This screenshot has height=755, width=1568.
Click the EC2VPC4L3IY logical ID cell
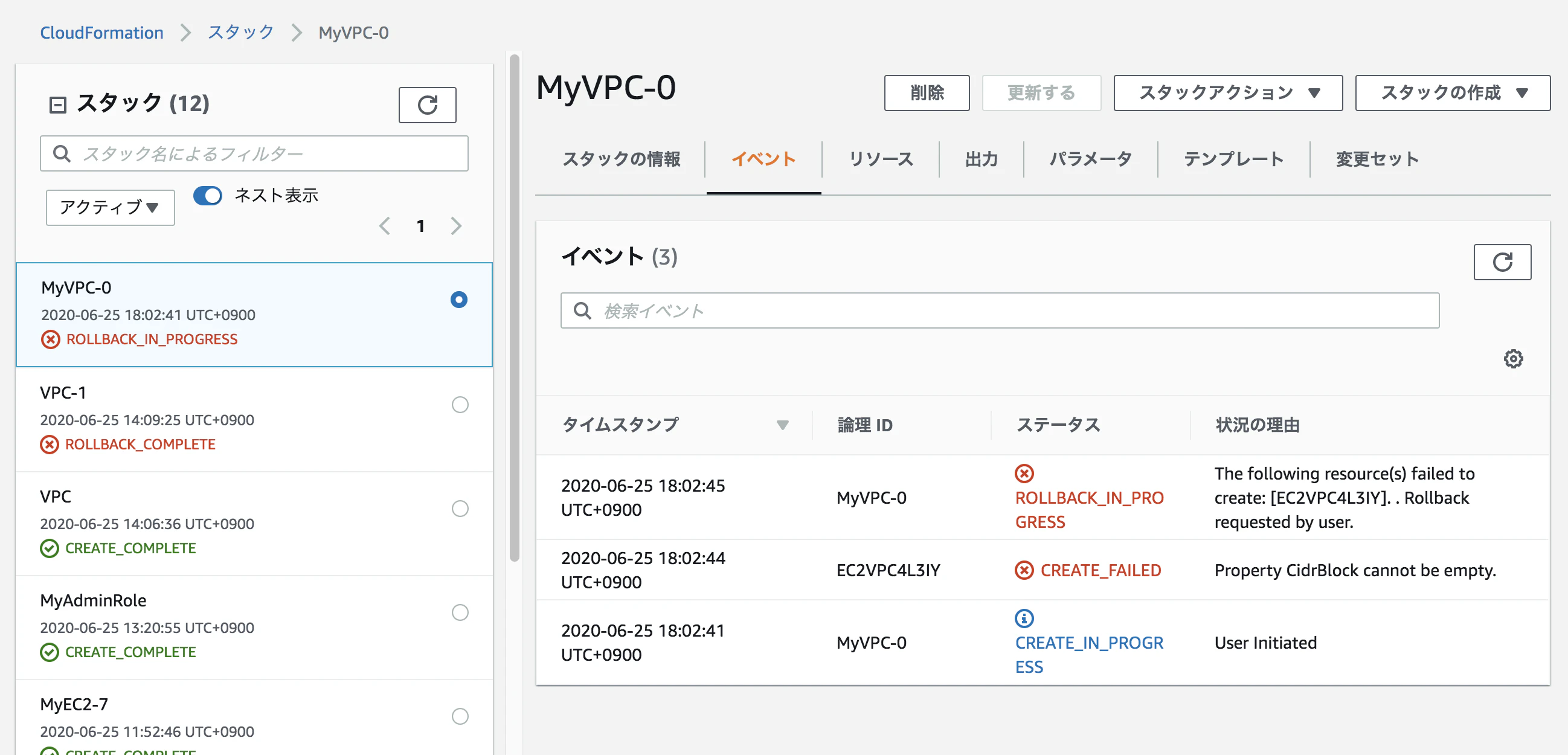click(888, 570)
